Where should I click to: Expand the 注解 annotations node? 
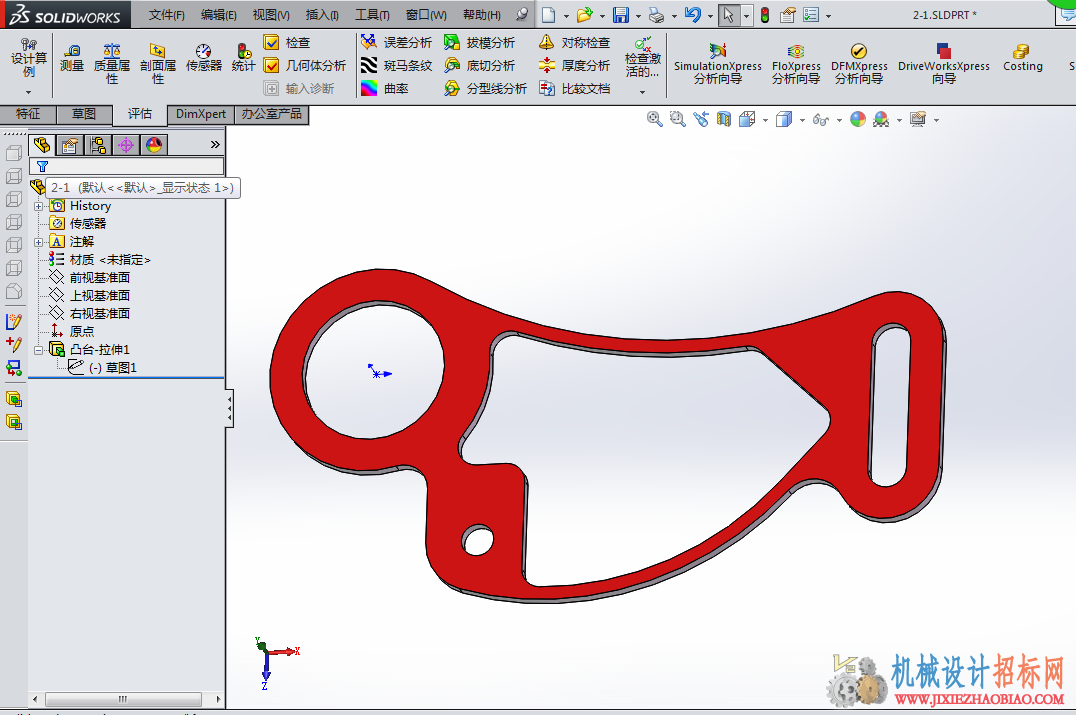(38, 242)
